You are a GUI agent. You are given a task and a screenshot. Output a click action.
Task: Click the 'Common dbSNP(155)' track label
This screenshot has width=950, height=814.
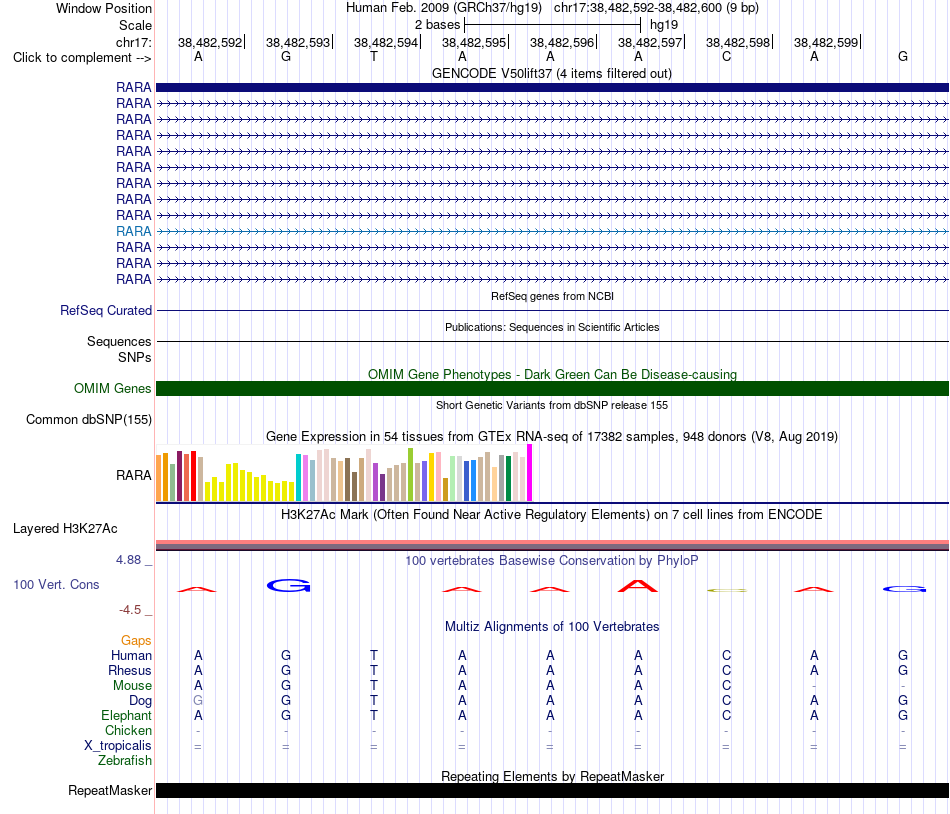click(x=88, y=420)
